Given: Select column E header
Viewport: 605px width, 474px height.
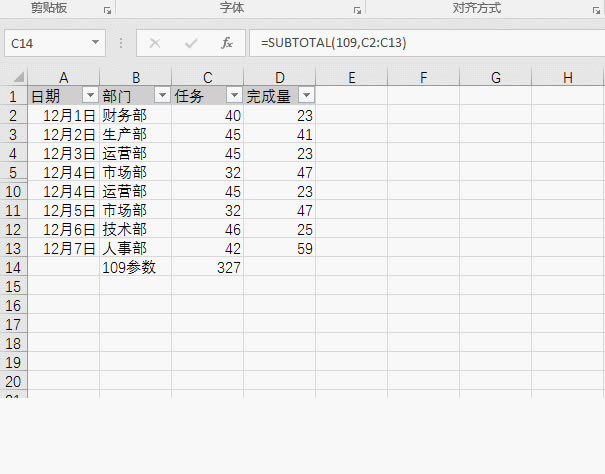Looking at the screenshot, I should pyautogui.click(x=352, y=77).
